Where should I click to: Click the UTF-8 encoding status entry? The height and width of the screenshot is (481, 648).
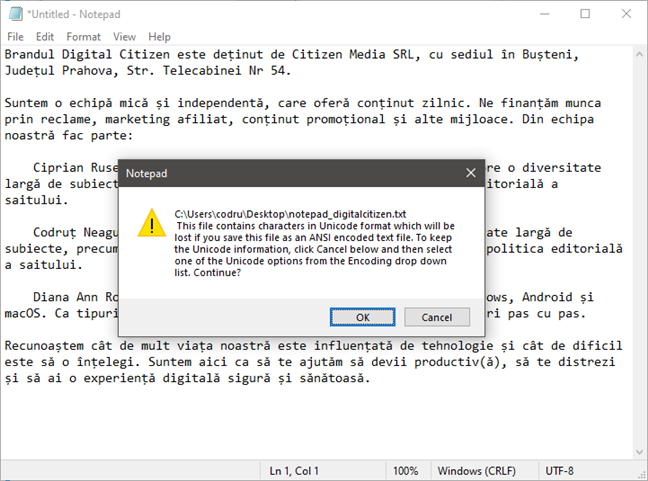[x=560, y=471]
